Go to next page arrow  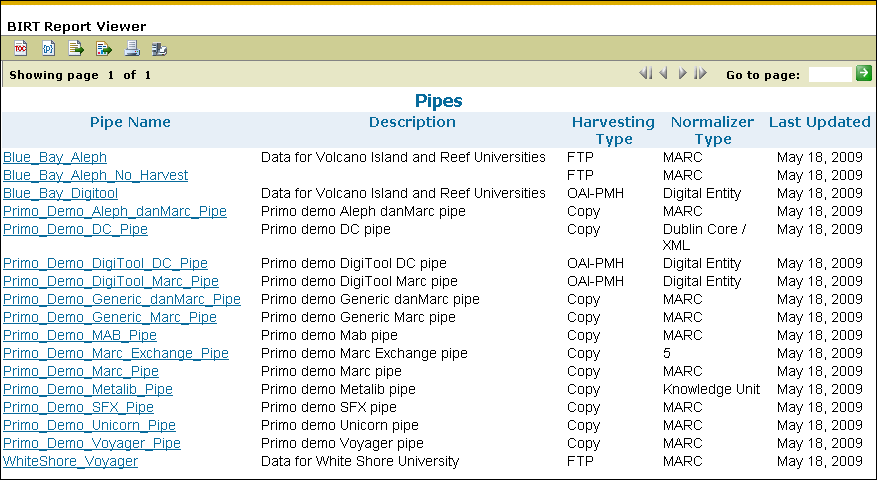[682, 73]
